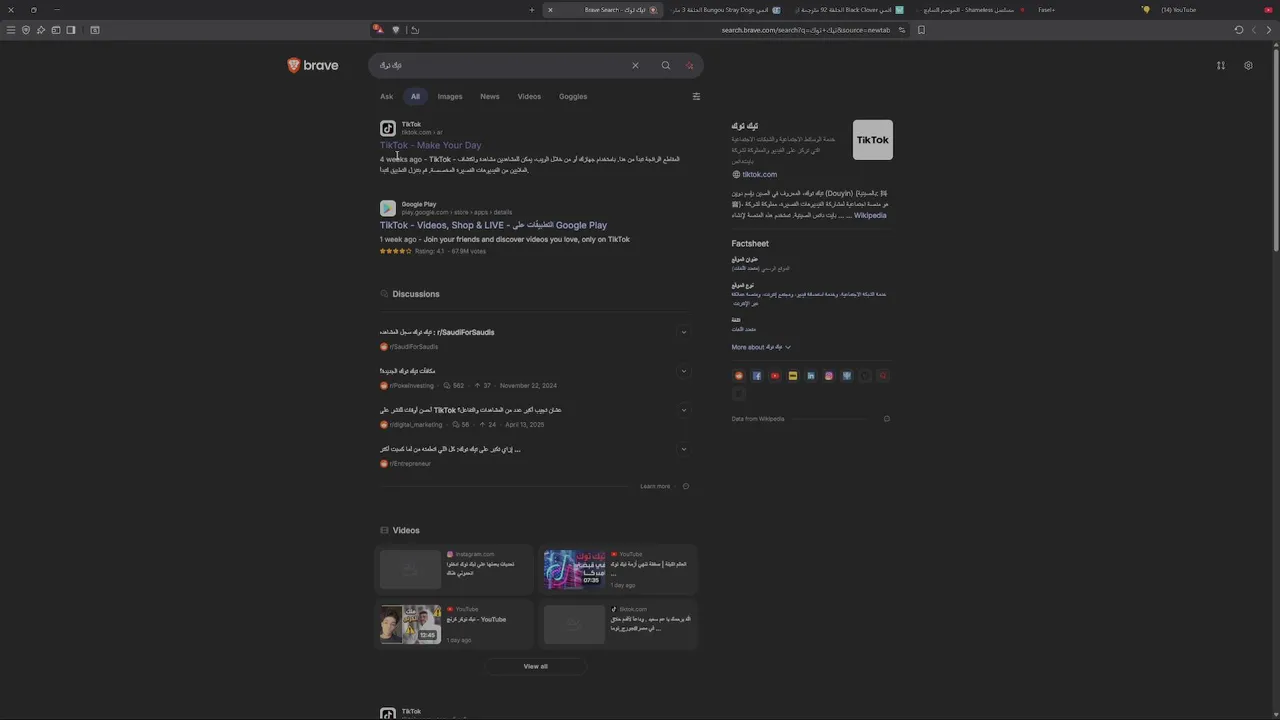Select the All results tab
This screenshot has width=1280, height=720.
click(x=415, y=96)
